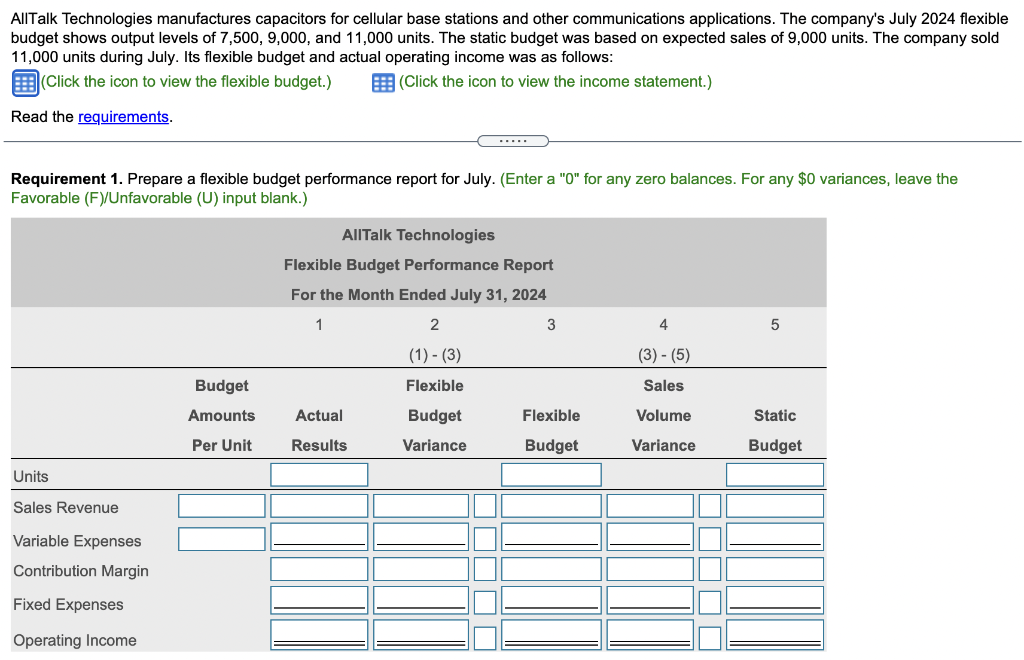Click the Units actual results input field
This screenshot has width=1024, height=660.
[319, 474]
